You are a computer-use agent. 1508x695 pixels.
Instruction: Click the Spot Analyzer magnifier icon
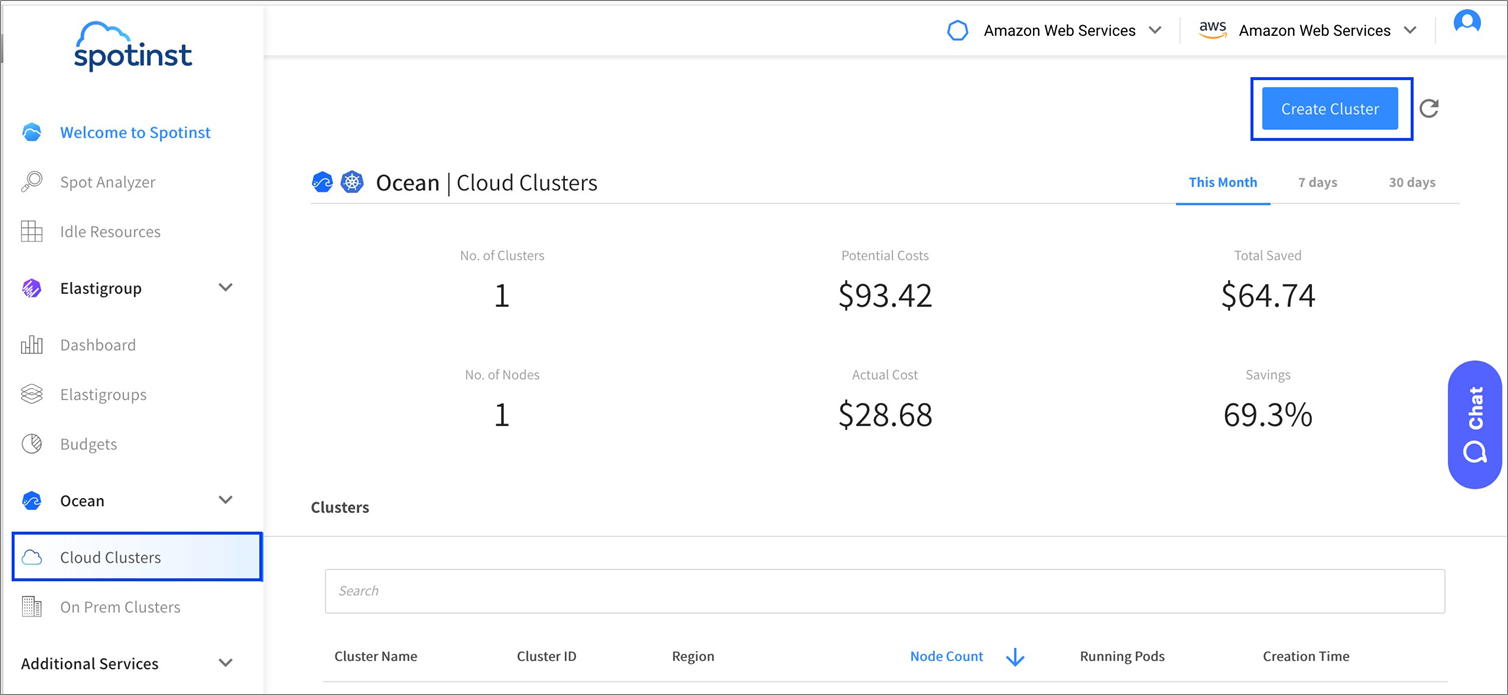click(32, 182)
